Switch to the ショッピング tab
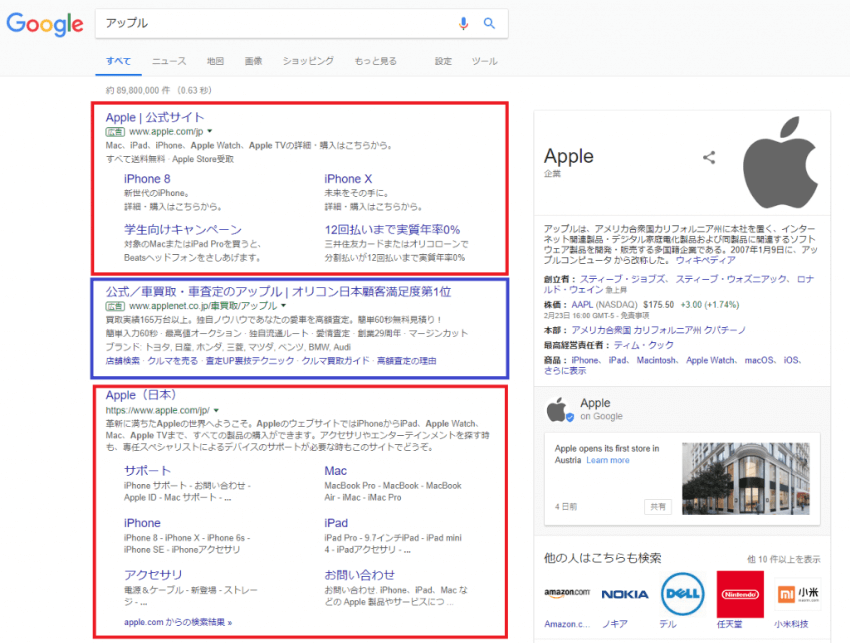Viewport: 850px width, 643px height. [308, 61]
